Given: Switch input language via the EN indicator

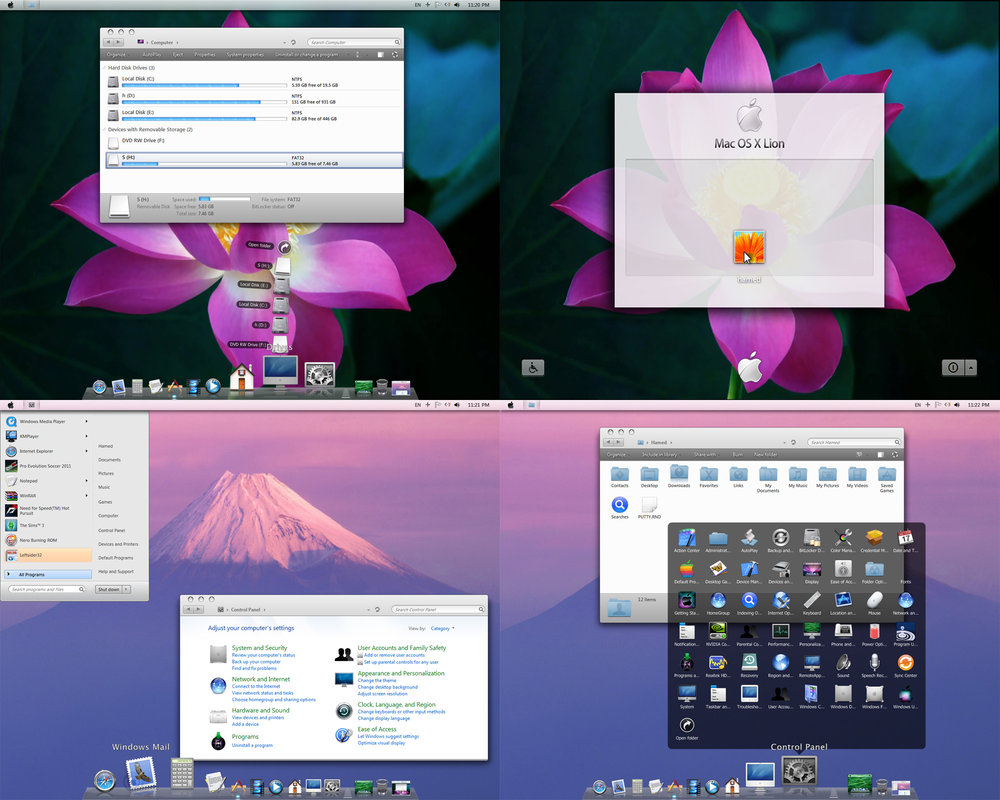Looking at the screenshot, I should [418, 5].
